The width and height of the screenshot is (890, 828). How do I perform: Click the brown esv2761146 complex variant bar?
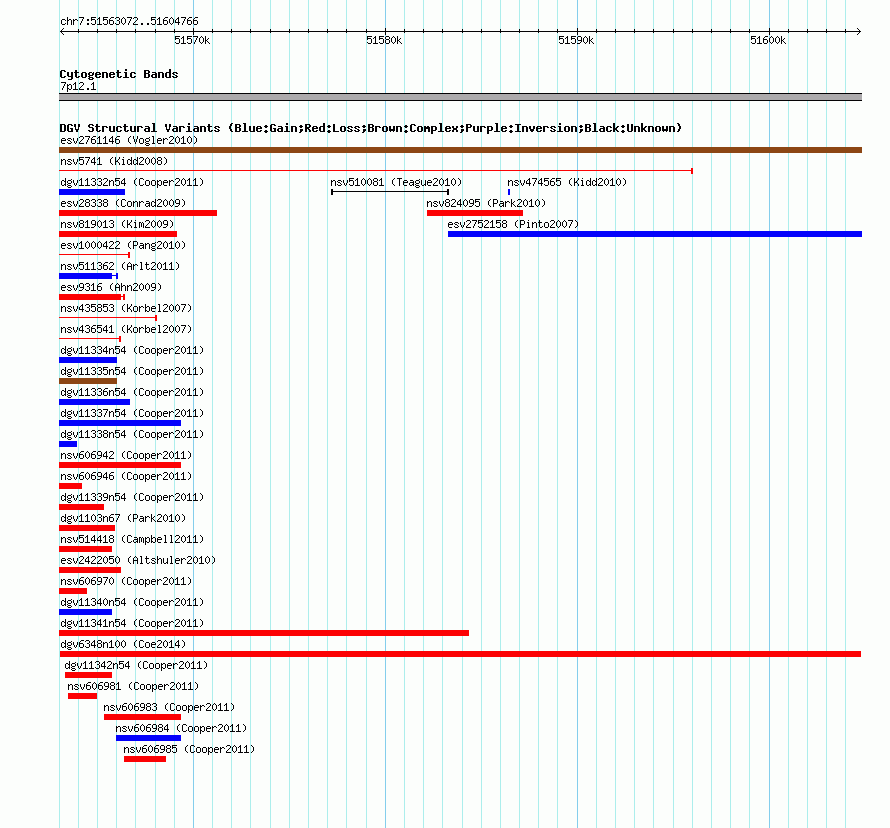[460, 150]
